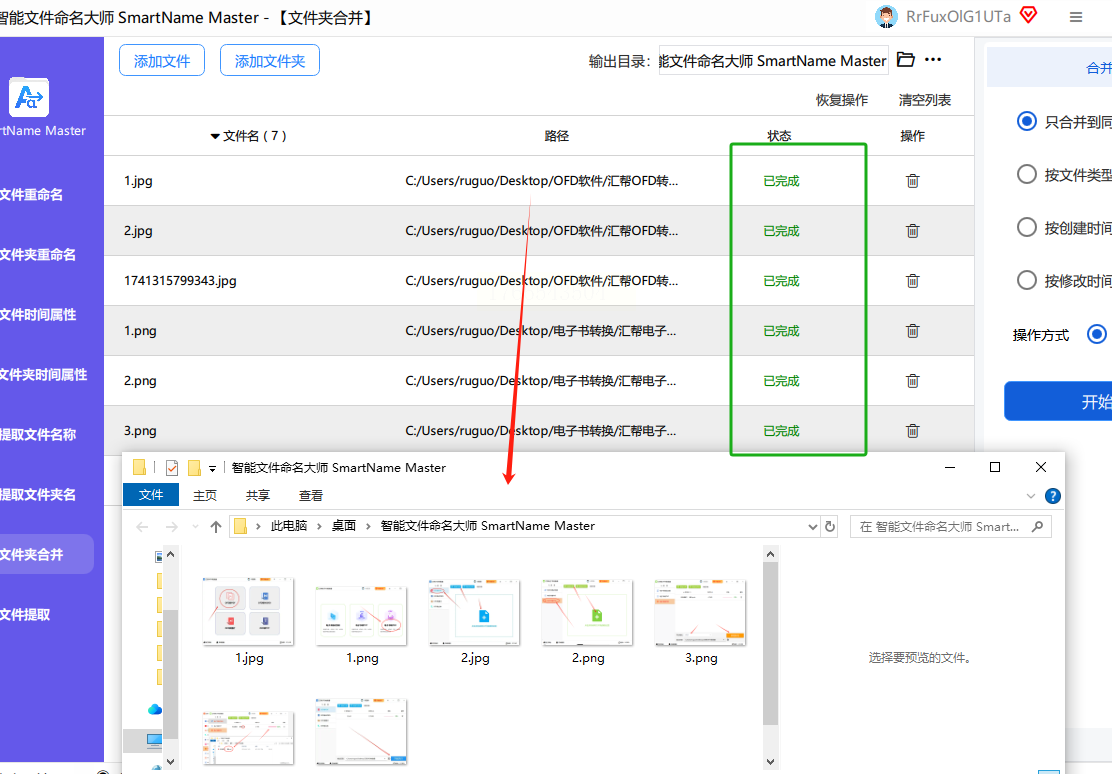
Task: Click the 添加文件 button
Action: point(162,61)
